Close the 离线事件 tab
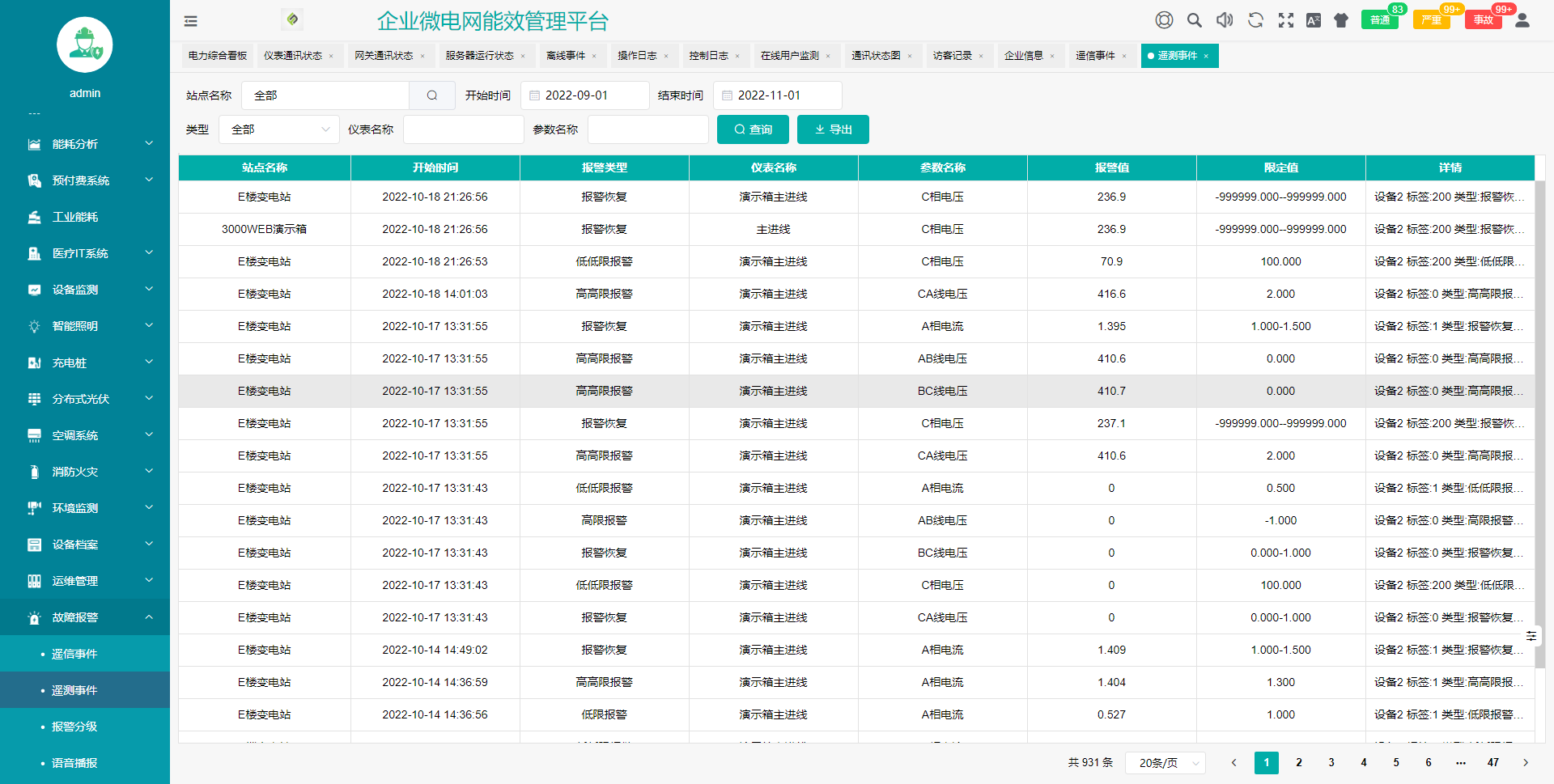Screen dimensions: 1554x784 tap(595, 56)
